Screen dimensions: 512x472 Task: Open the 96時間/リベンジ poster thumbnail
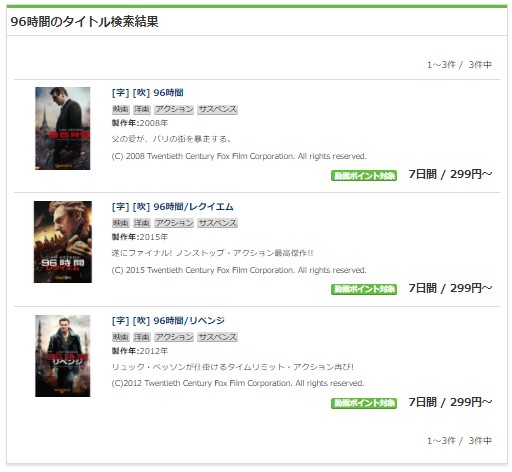point(63,356)
